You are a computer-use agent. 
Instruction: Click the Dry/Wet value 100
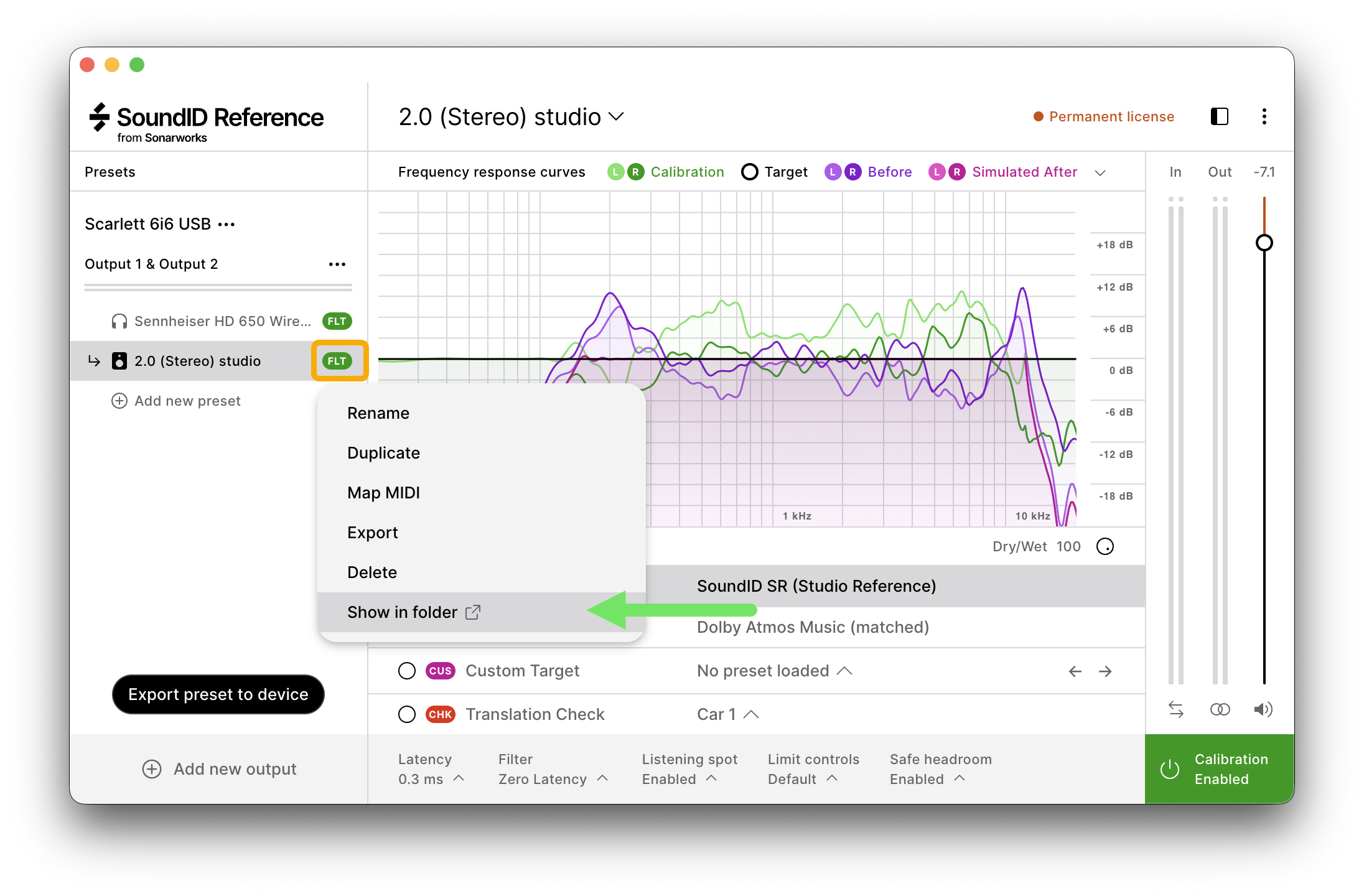point(1068,546)
